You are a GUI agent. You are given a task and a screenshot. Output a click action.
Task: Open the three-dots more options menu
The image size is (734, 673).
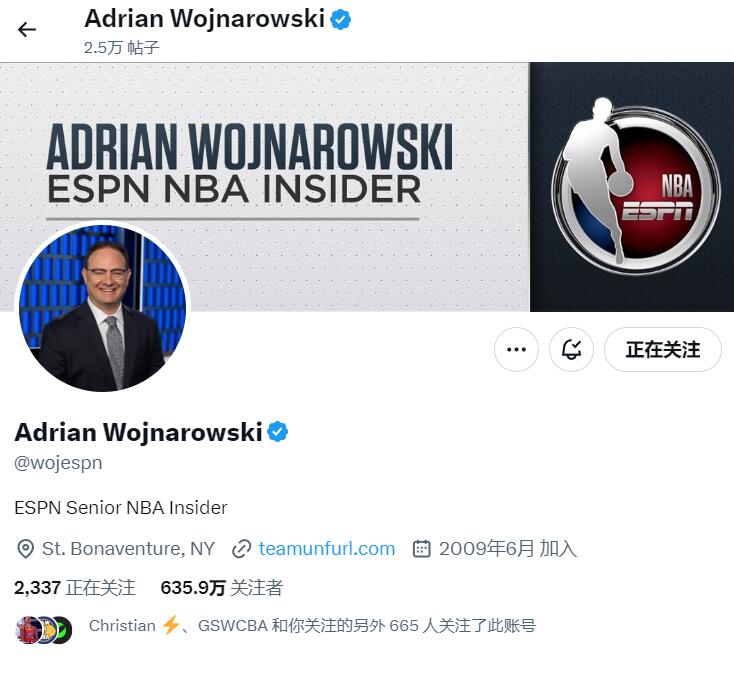tap(516, 350)
